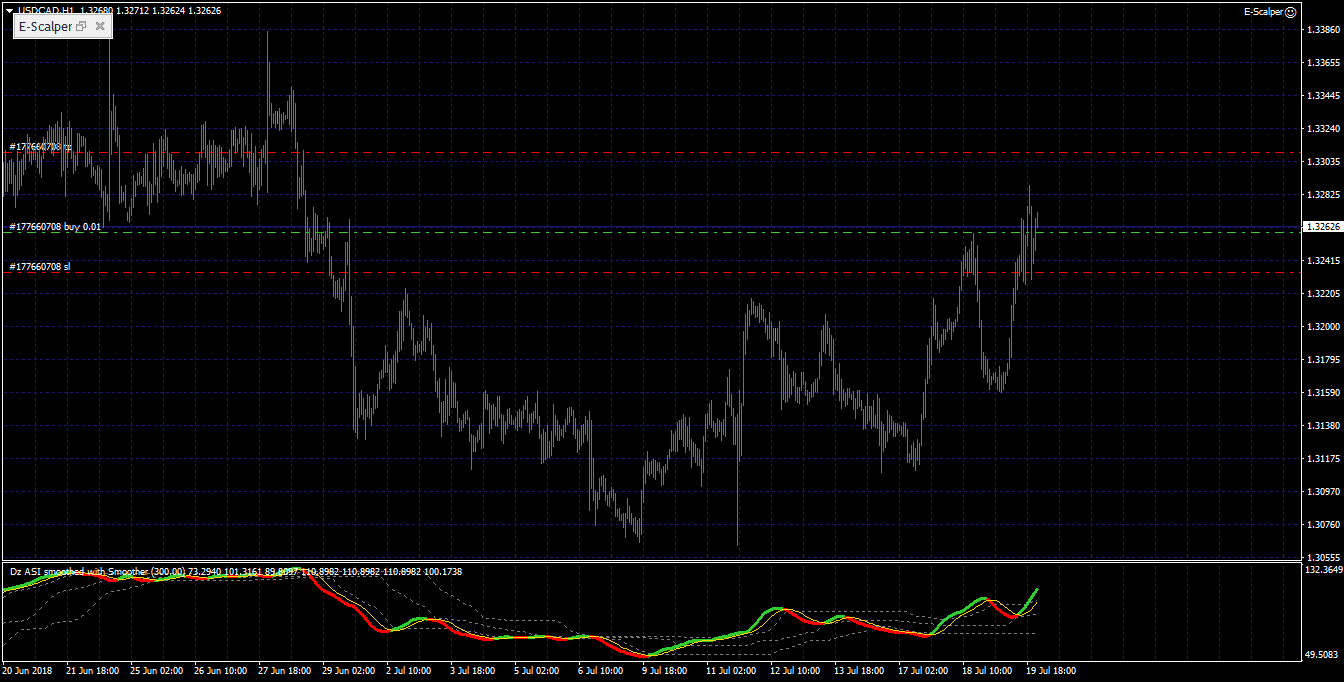Select the E-Scalper chart tab label
The width and height of the screenshot is (1344, 682).
[x=45, y=27]
